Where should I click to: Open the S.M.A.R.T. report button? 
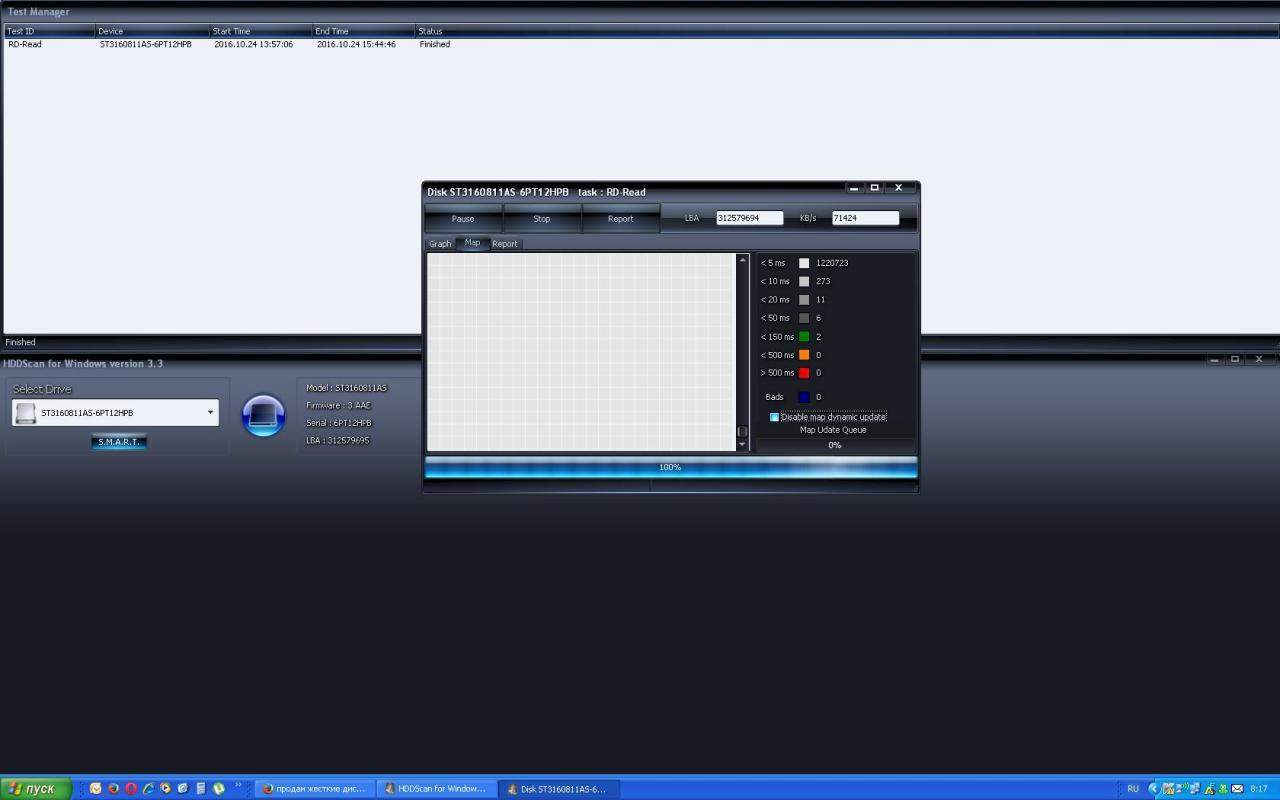pyautogui.click(x=119, y=442)
